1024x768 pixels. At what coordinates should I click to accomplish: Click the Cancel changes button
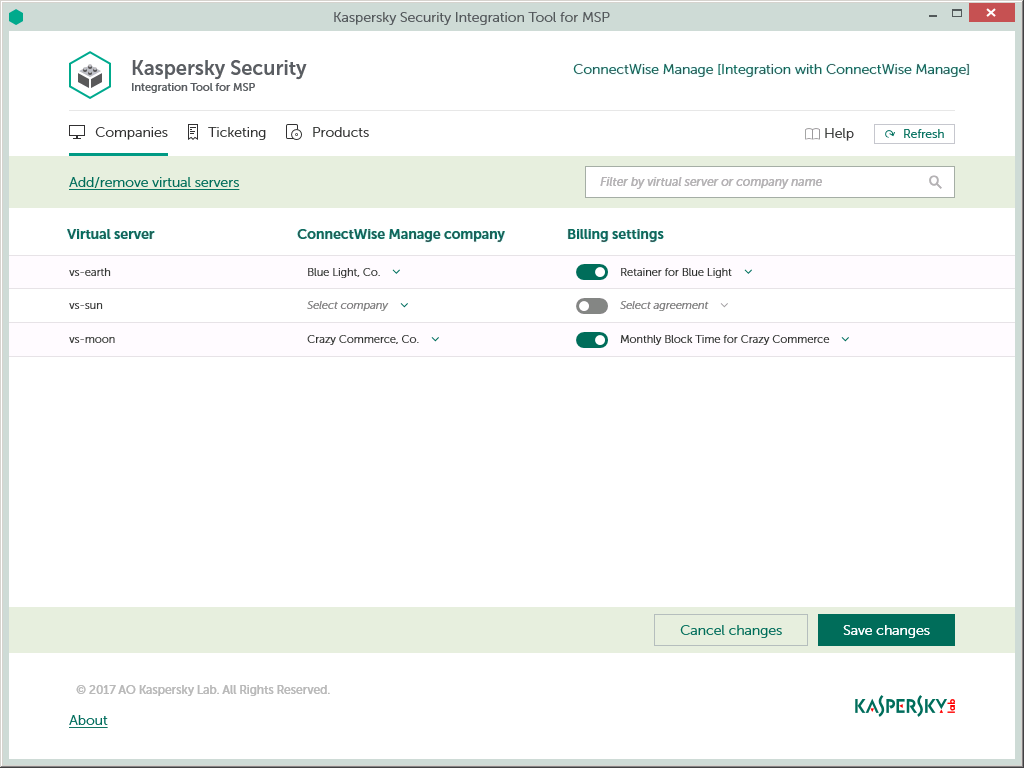tap(730, 630)
